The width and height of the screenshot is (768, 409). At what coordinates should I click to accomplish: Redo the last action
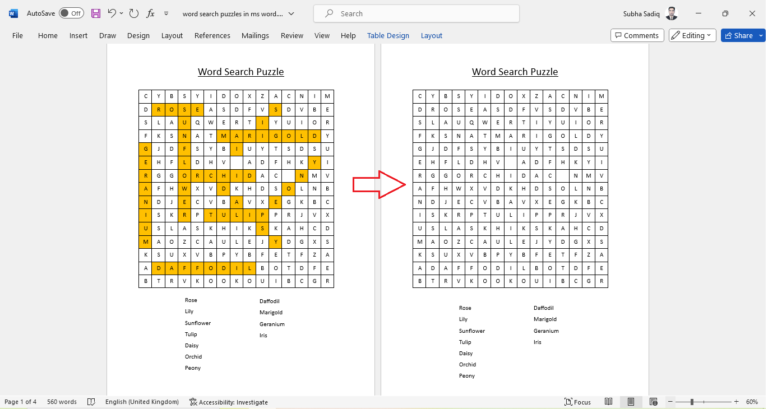[134, 14]
